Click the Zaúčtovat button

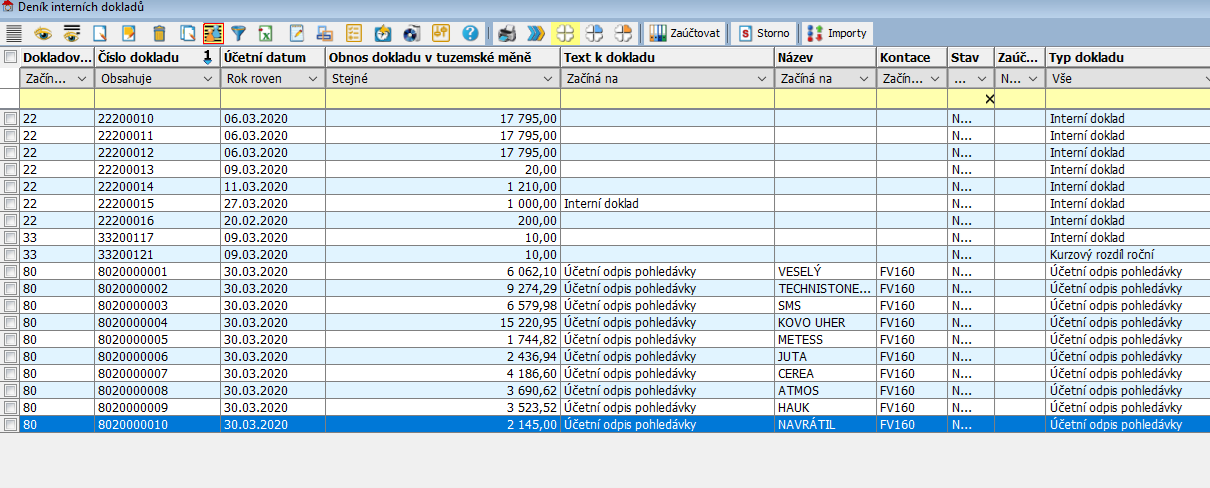tap(685, 33)
